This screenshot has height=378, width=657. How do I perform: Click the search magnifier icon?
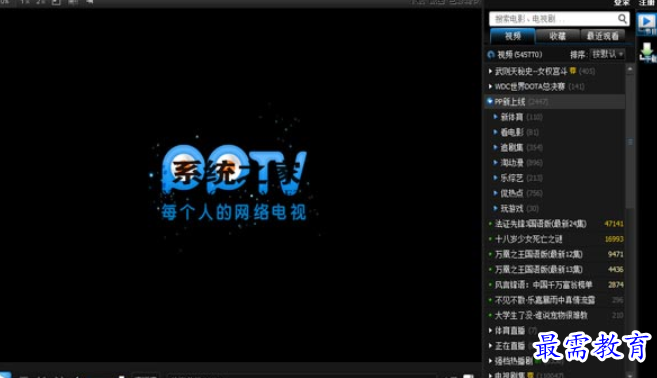622,18
